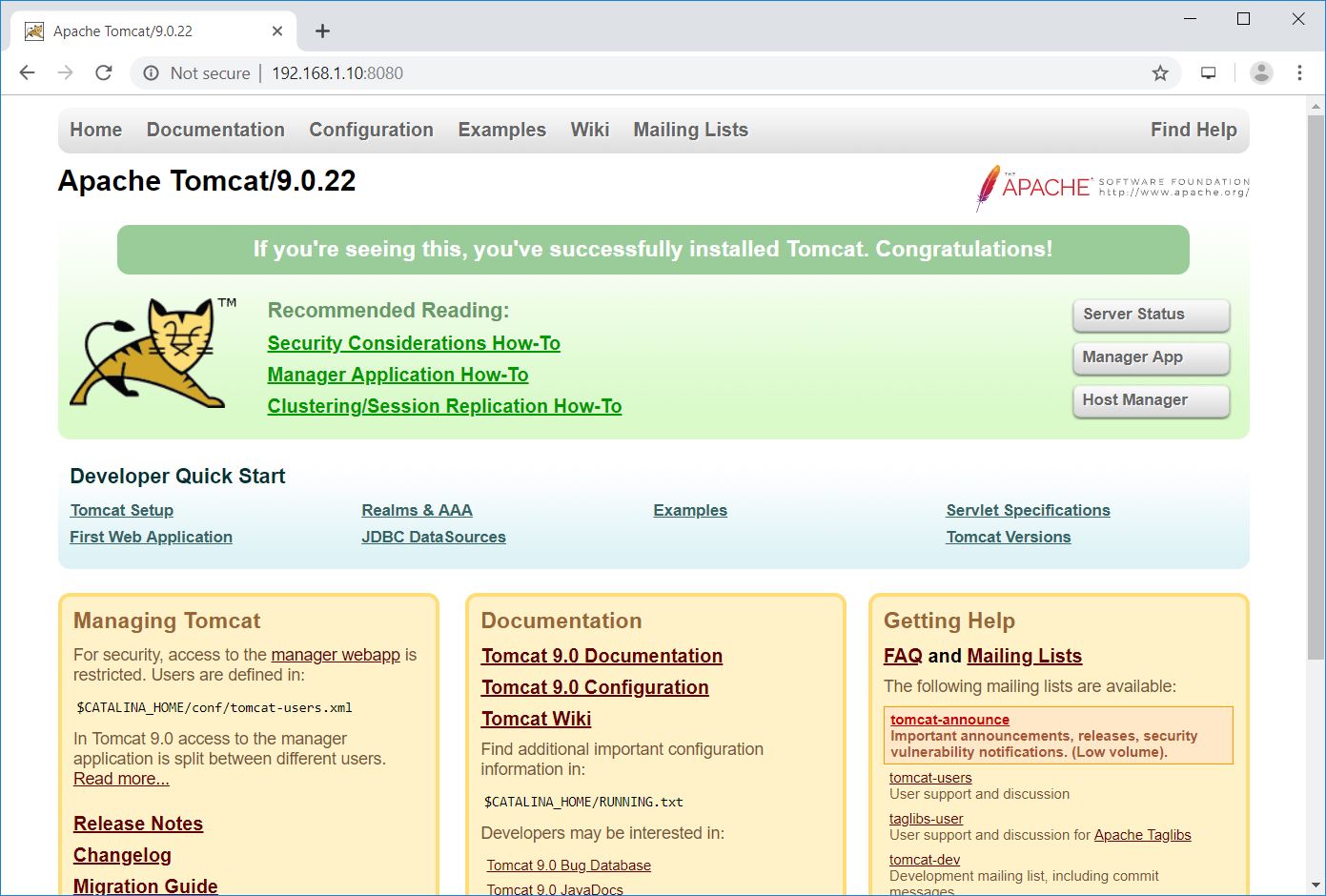Click the Apache Software Foundation logo
The width and height of the screenshot is (1326, 896).
tap(1112, 186)
